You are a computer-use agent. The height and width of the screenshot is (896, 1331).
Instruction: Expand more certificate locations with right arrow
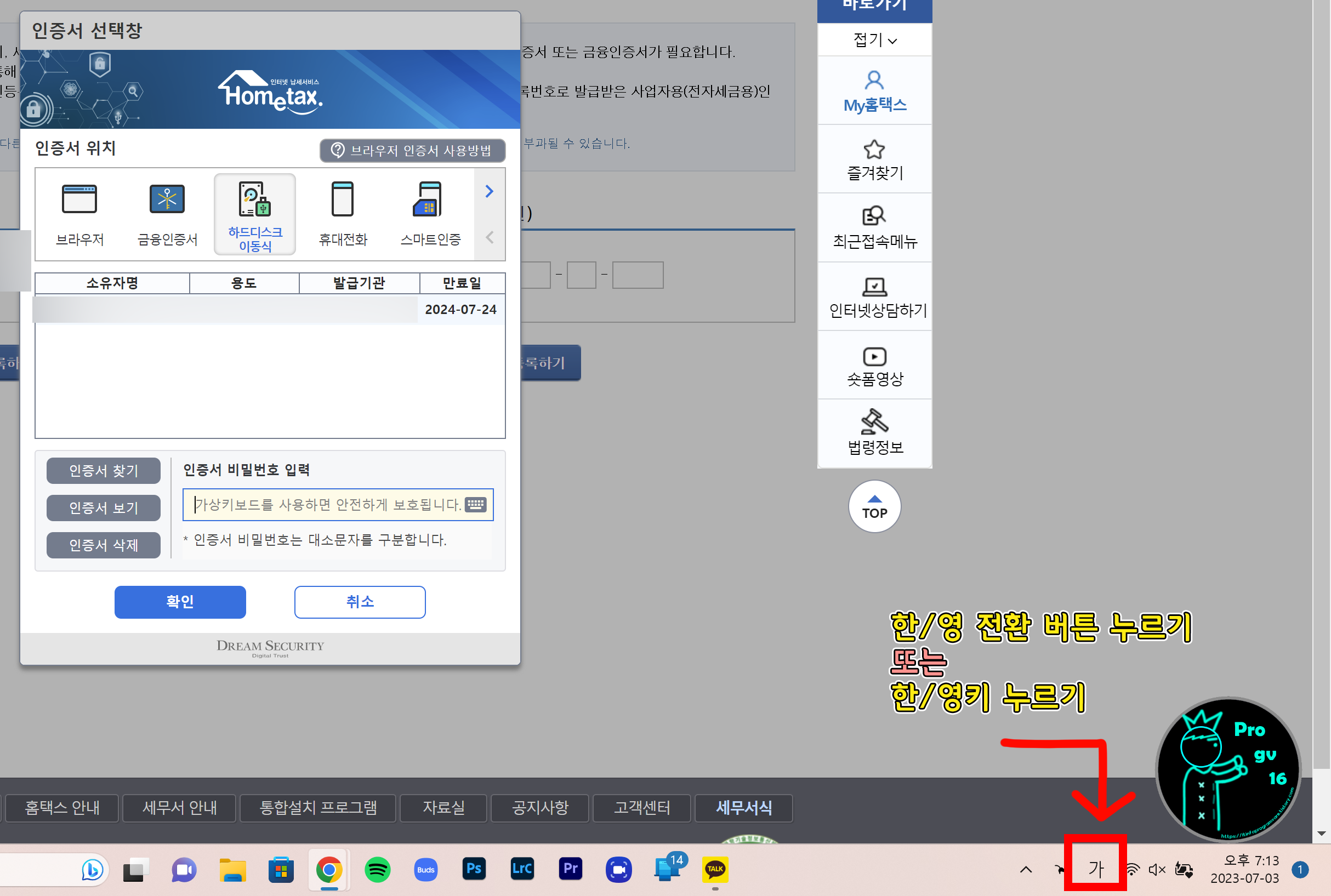tap(489, 191)
